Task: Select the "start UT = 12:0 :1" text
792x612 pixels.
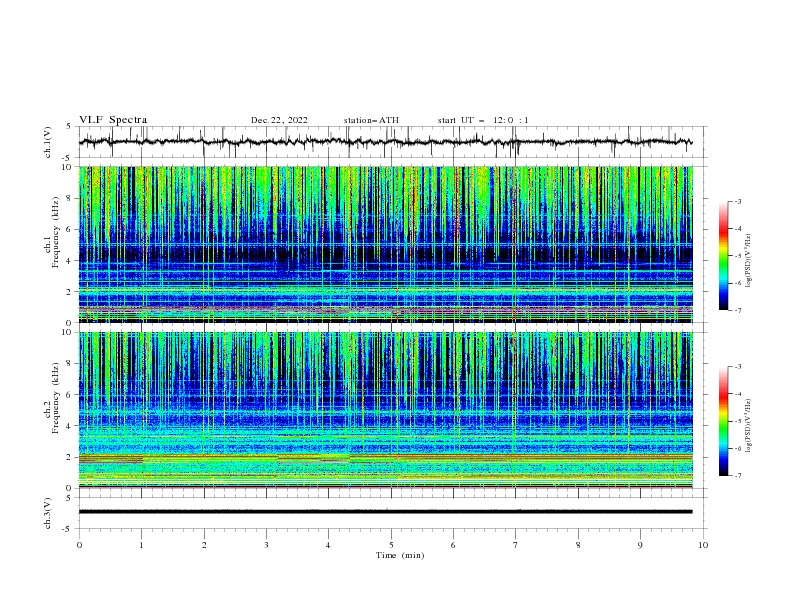Action: (483, 120)
